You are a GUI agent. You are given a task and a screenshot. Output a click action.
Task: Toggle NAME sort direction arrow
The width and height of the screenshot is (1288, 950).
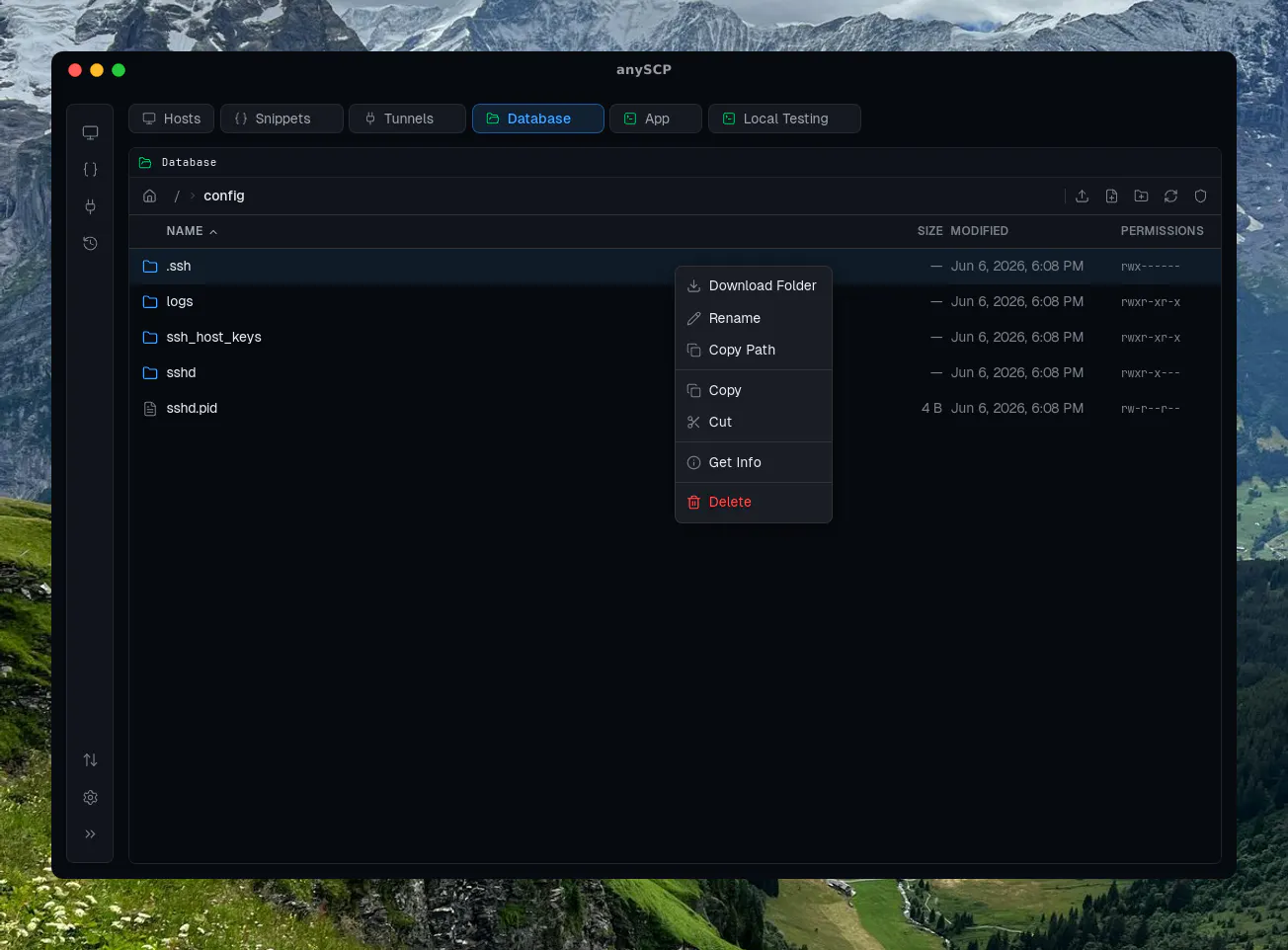(x=213, y=232)
